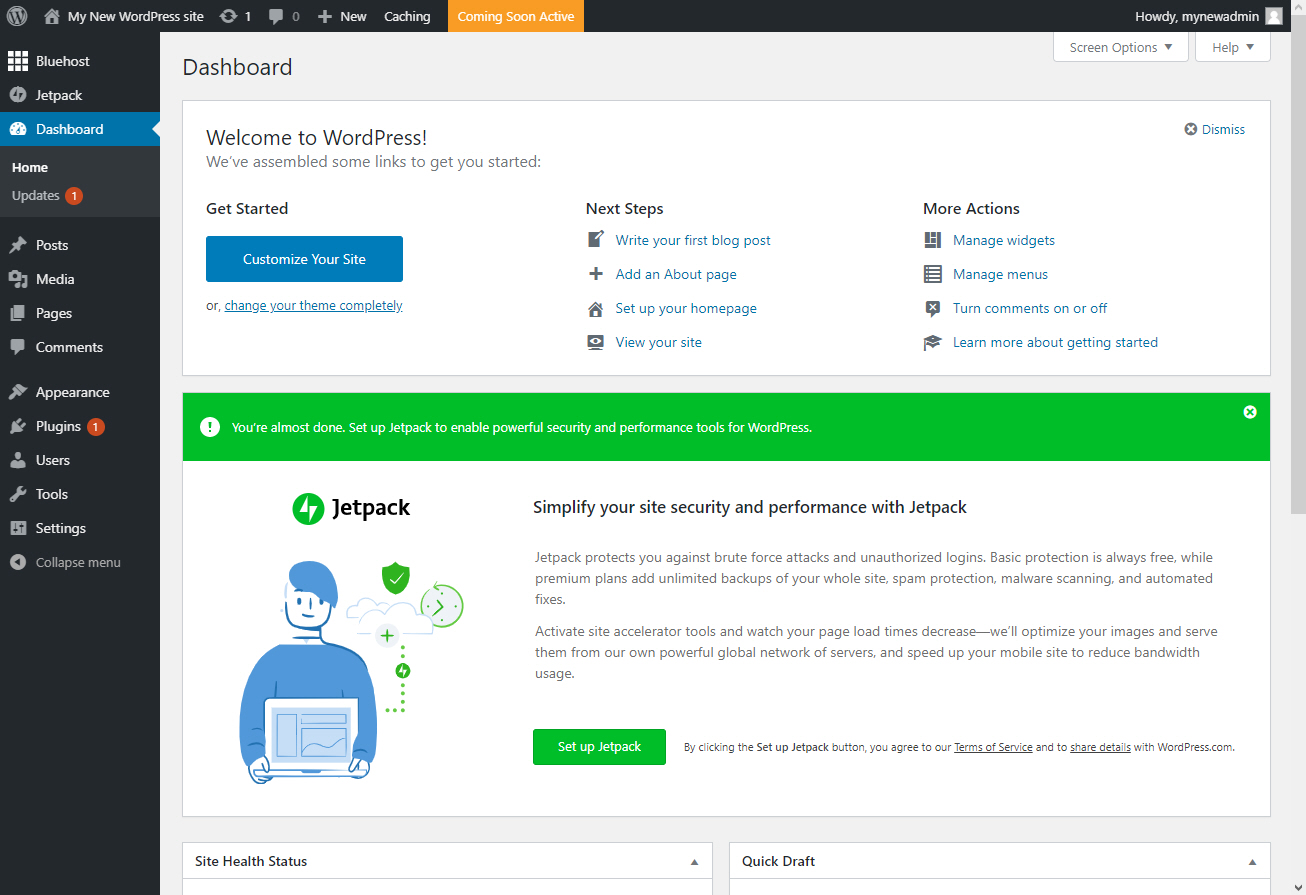
Task: Click the Dismiss X icon on welcome panel
Action: (1191, 129)
